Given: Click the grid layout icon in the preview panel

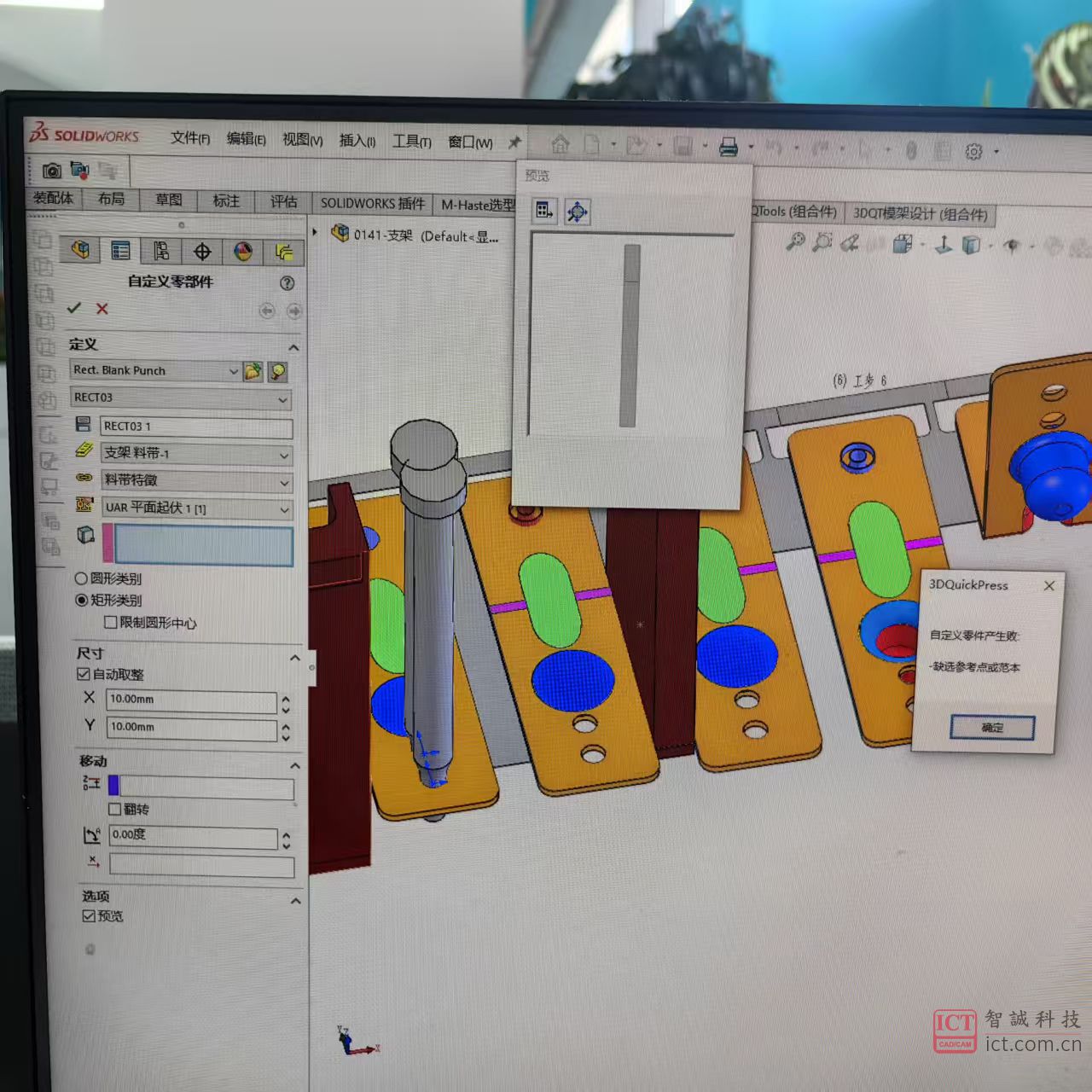Looking at the screenshot, I should click(x=544, y=210).
